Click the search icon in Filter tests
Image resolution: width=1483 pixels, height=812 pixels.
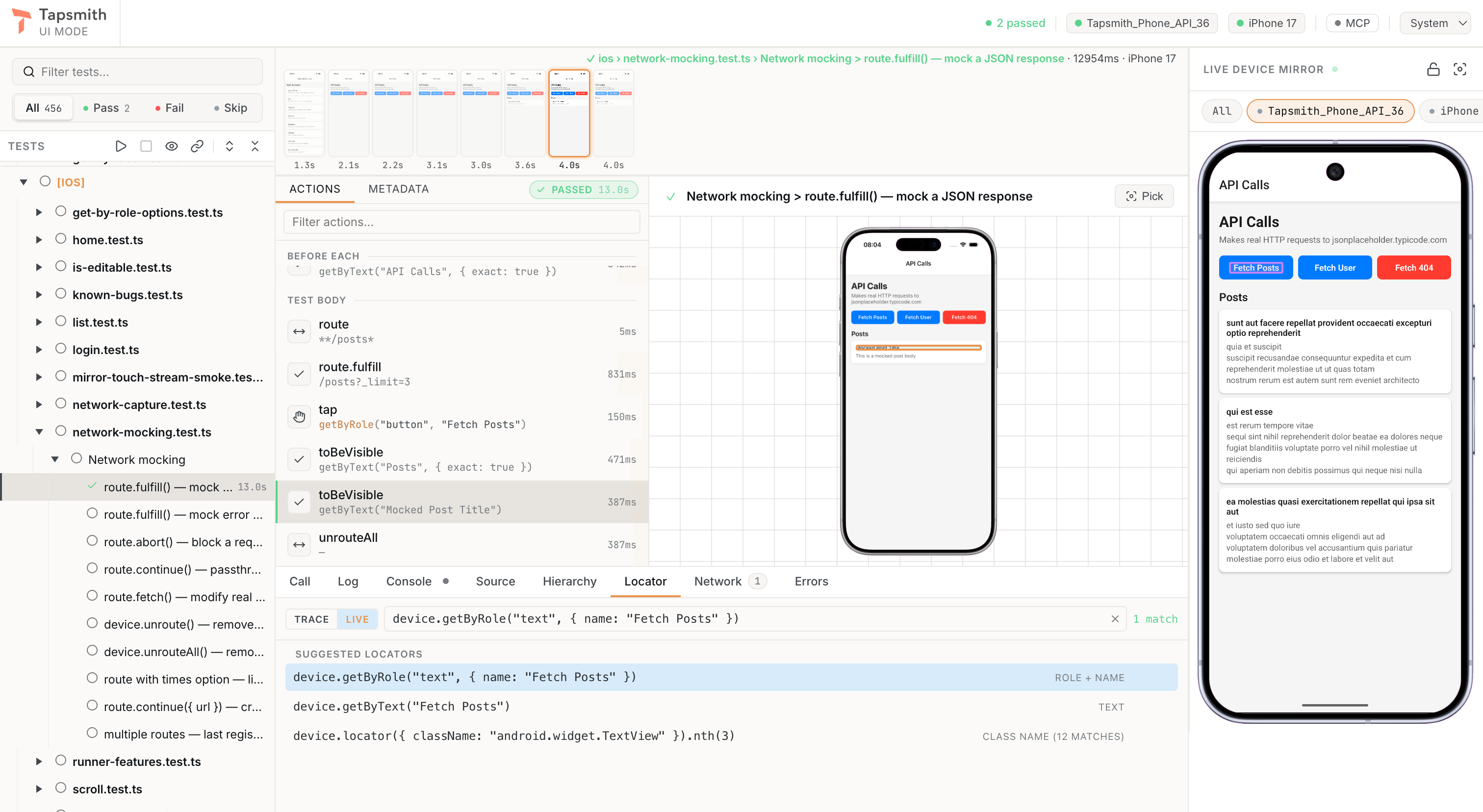click(29, 72)
